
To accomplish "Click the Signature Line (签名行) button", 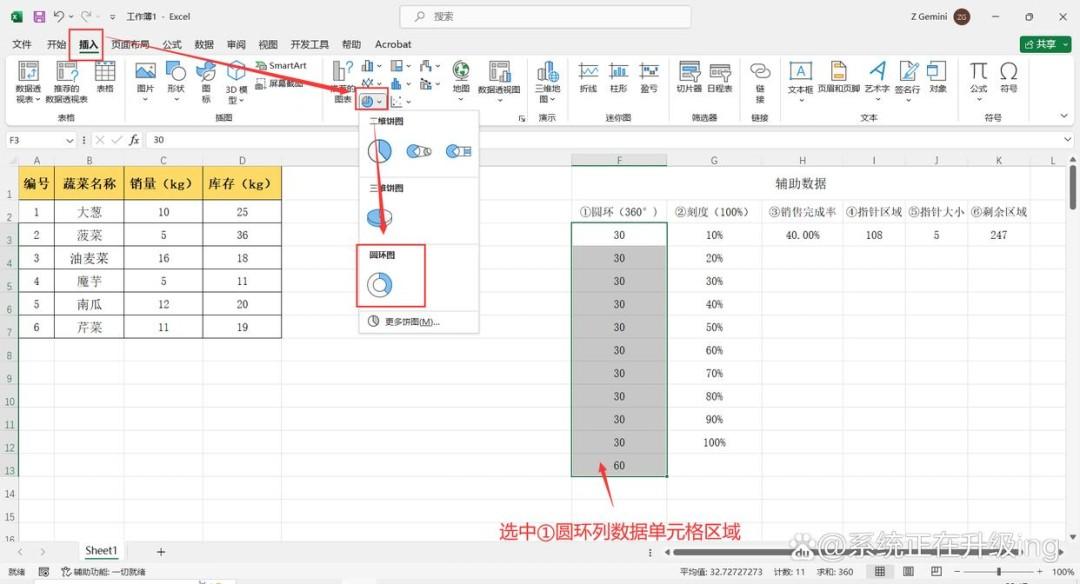I will pyautogui.click(x=908, y=81).
